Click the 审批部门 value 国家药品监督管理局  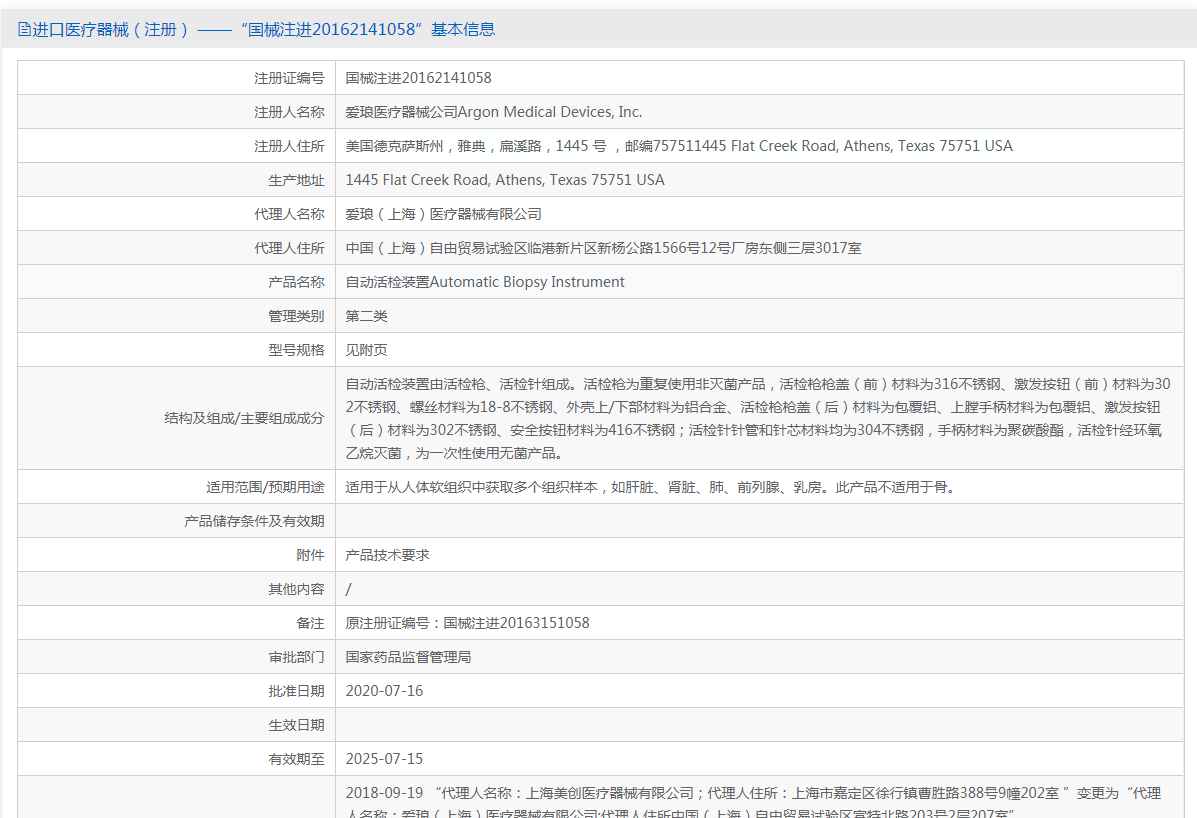[408, 657]
